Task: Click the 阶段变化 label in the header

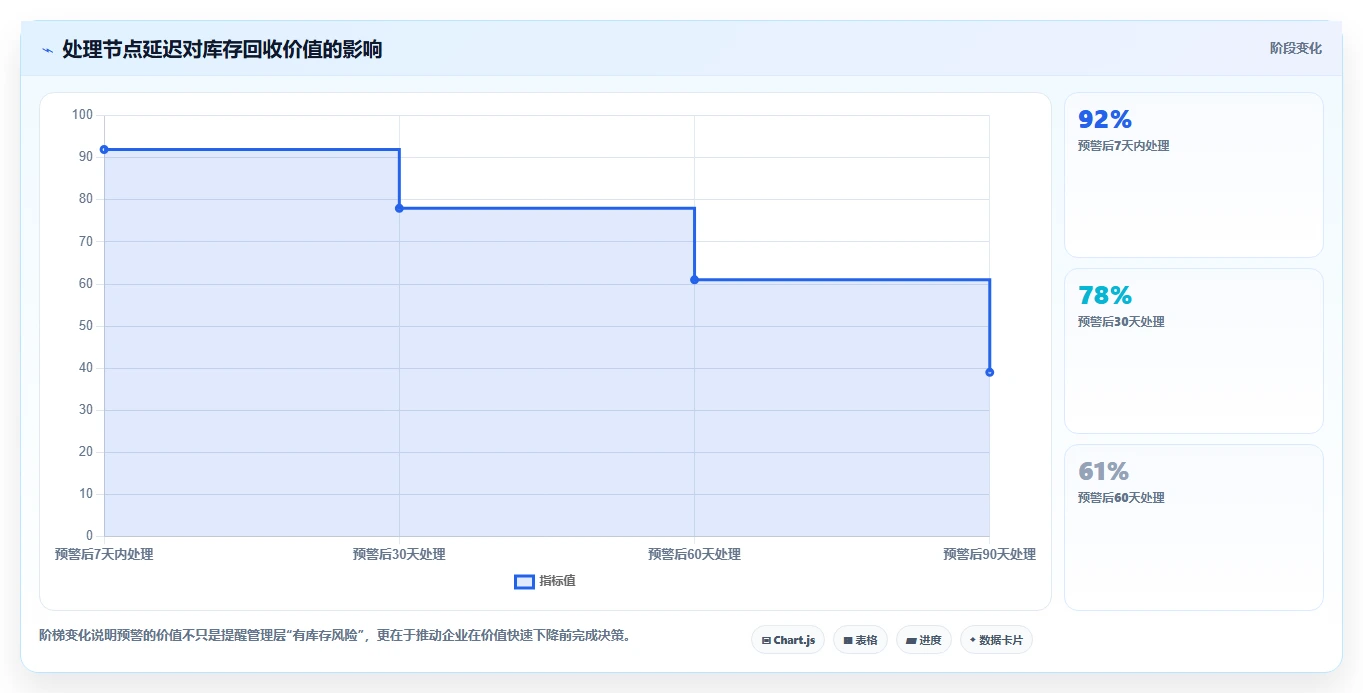Action: 1295,48
